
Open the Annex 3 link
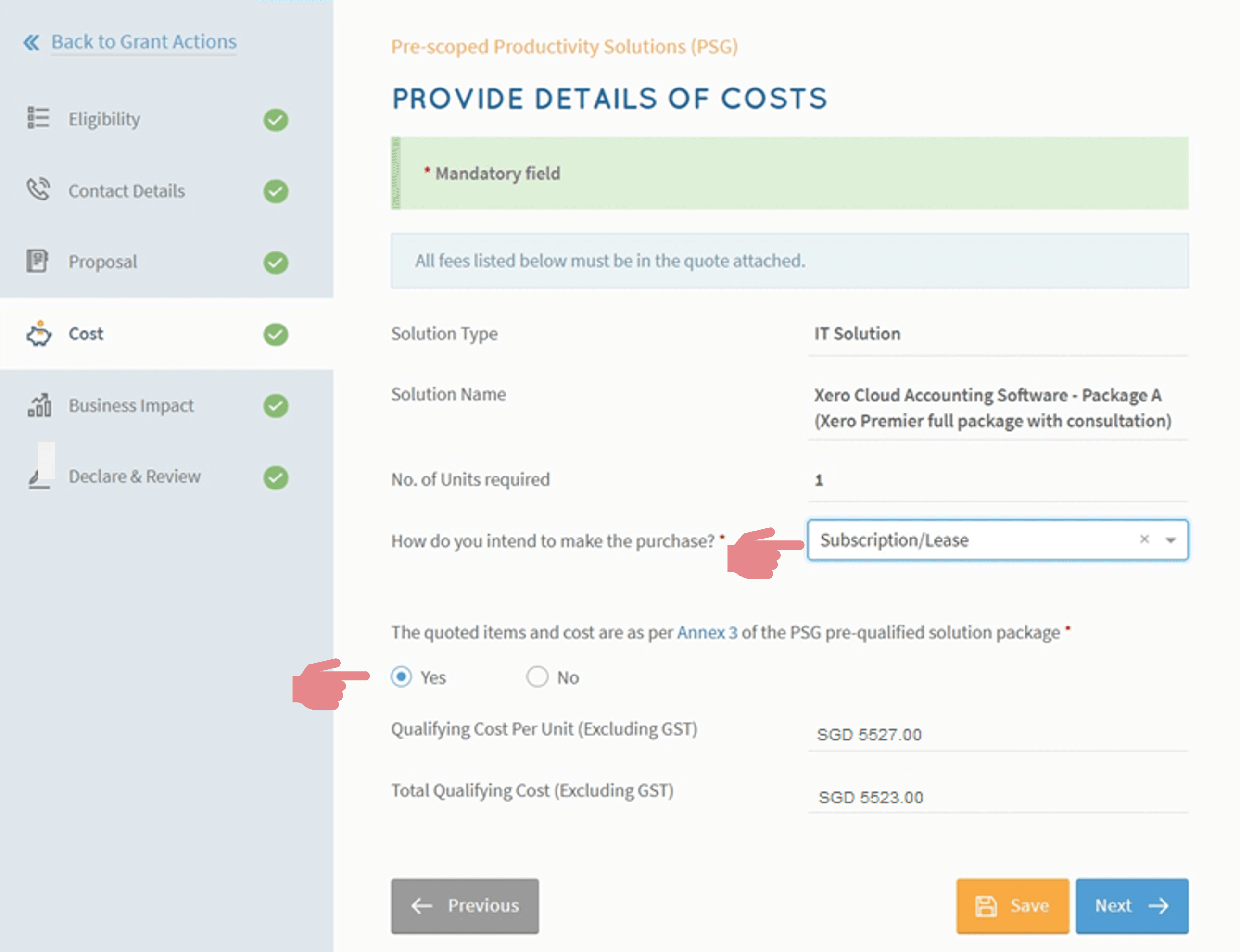coord(707,632)
